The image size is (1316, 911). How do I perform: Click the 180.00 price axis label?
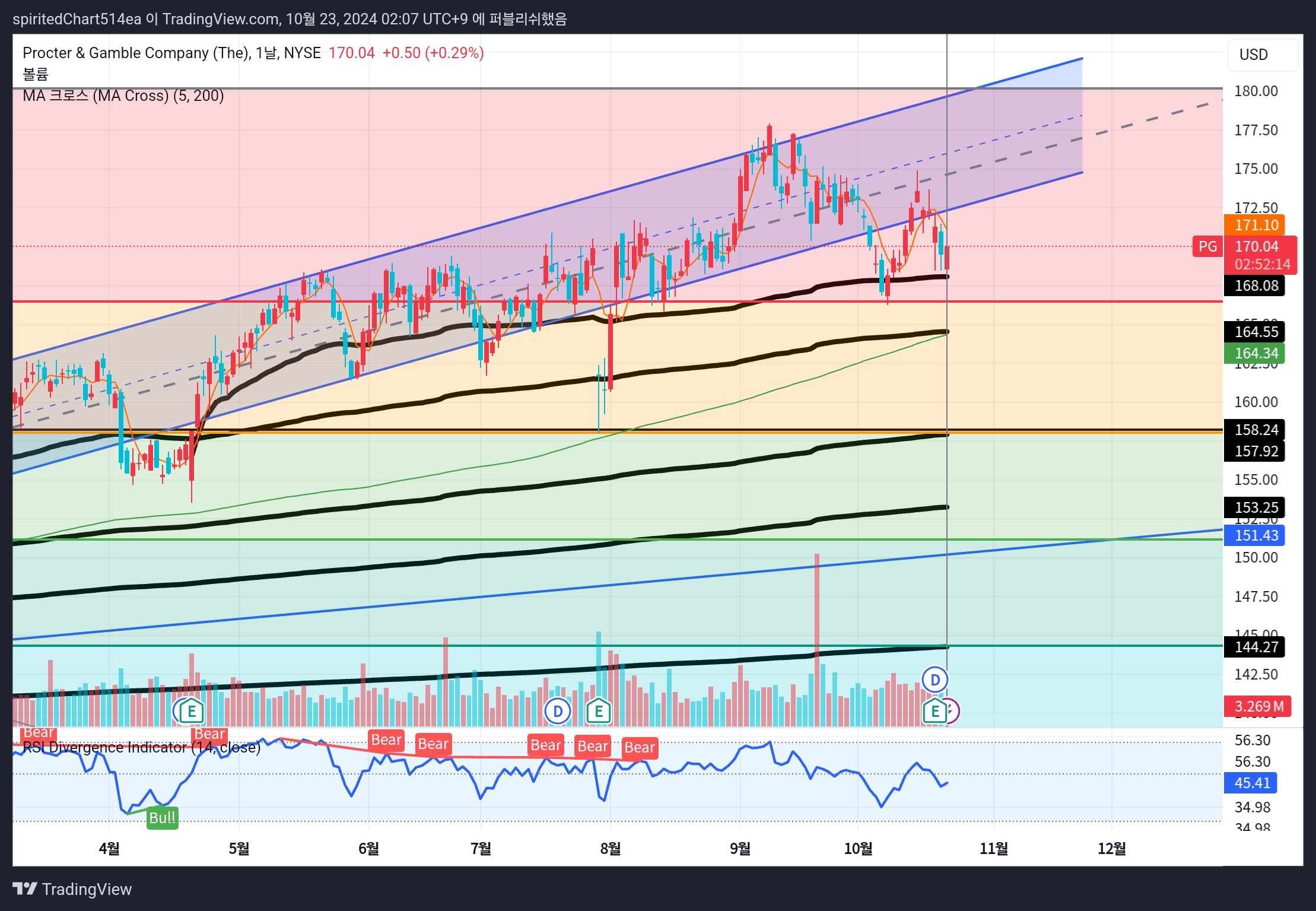click(x=1255, y=91)
